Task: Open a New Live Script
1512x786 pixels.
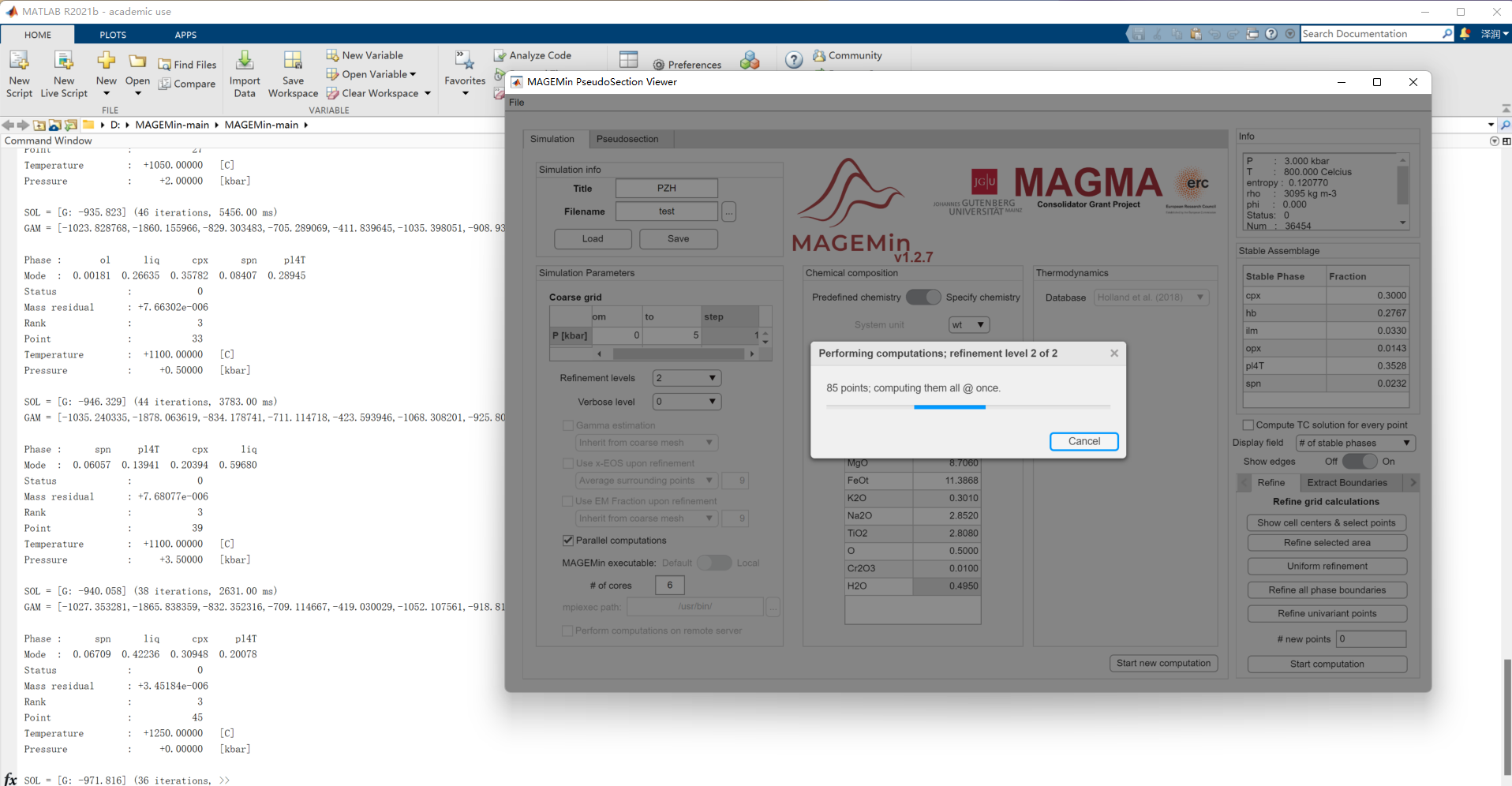Action: tap(63, 73)
